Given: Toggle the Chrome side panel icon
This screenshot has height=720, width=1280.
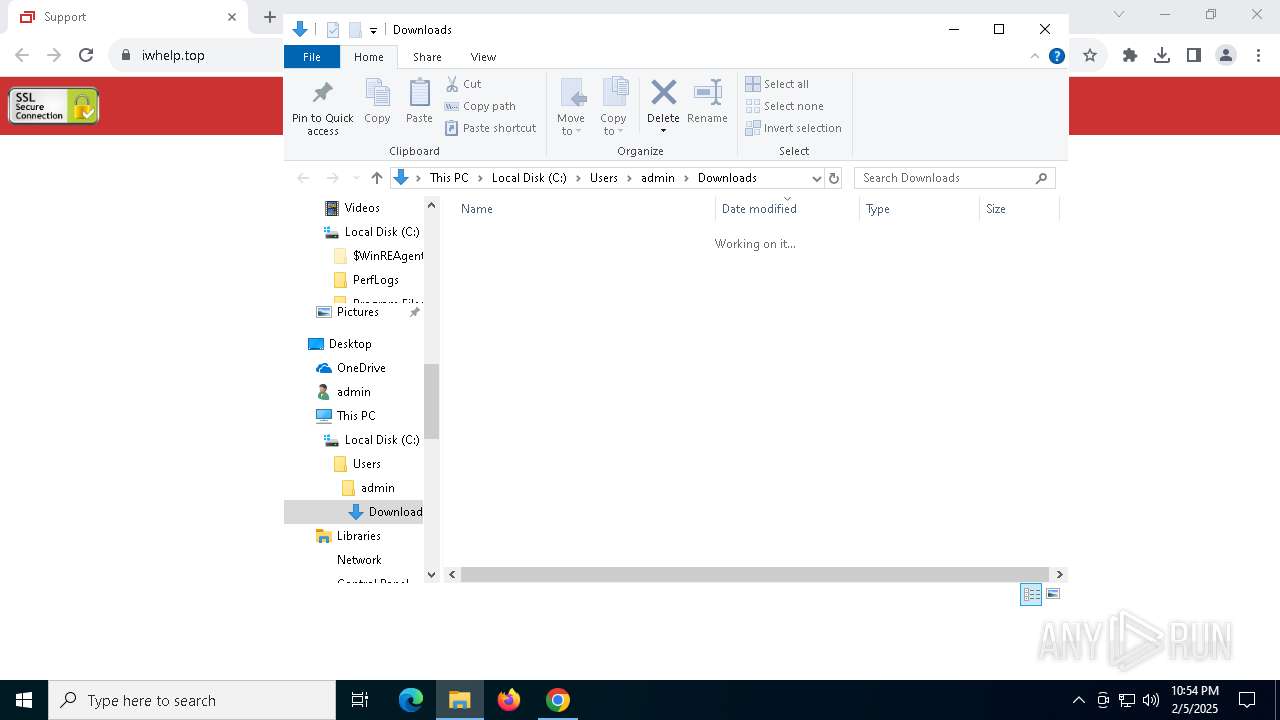Looking at the screenshot, I should point(1194,56).
